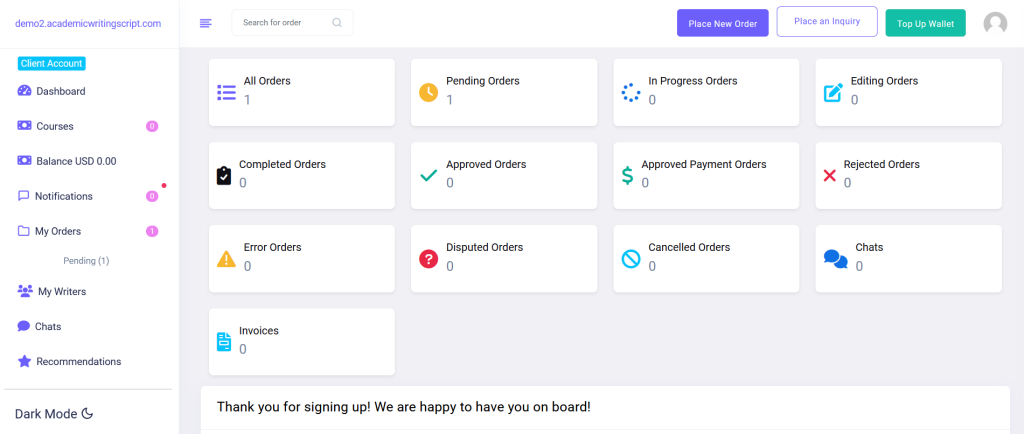Click the hamburger menu icon in header

[206, 23]
